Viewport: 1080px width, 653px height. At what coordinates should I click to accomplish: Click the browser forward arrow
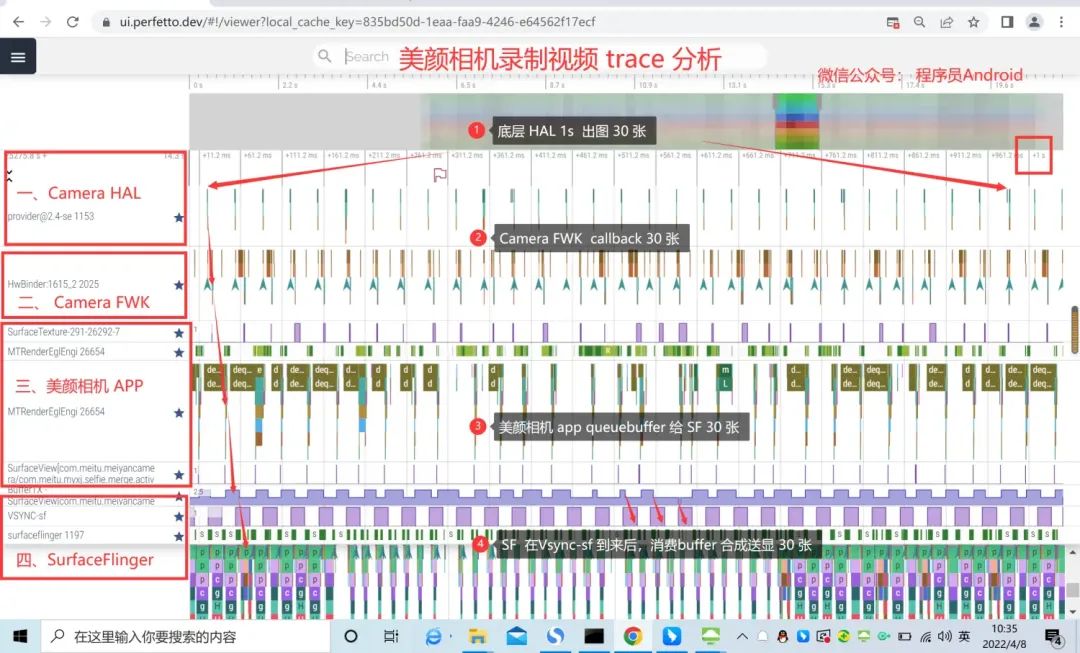click(45, 22)
